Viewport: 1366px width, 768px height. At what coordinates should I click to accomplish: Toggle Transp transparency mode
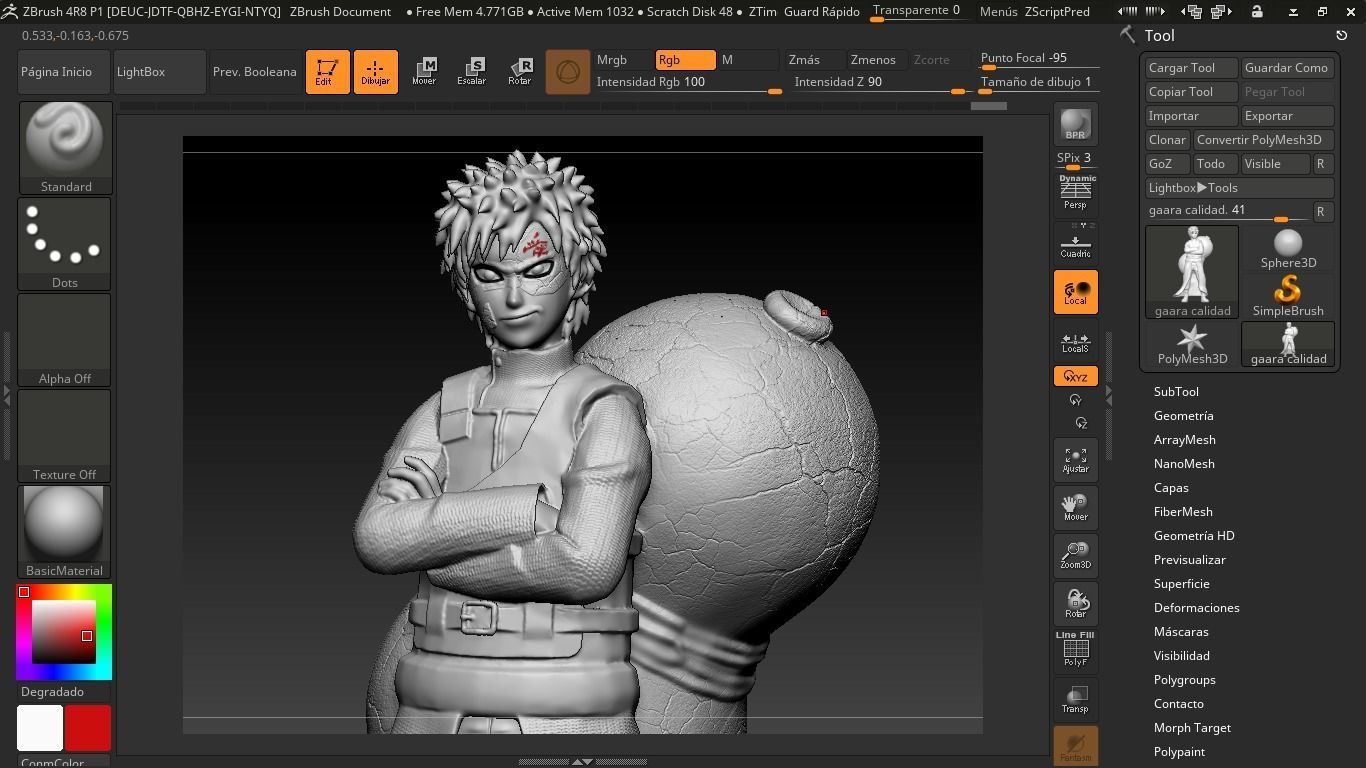(1075, 699)
